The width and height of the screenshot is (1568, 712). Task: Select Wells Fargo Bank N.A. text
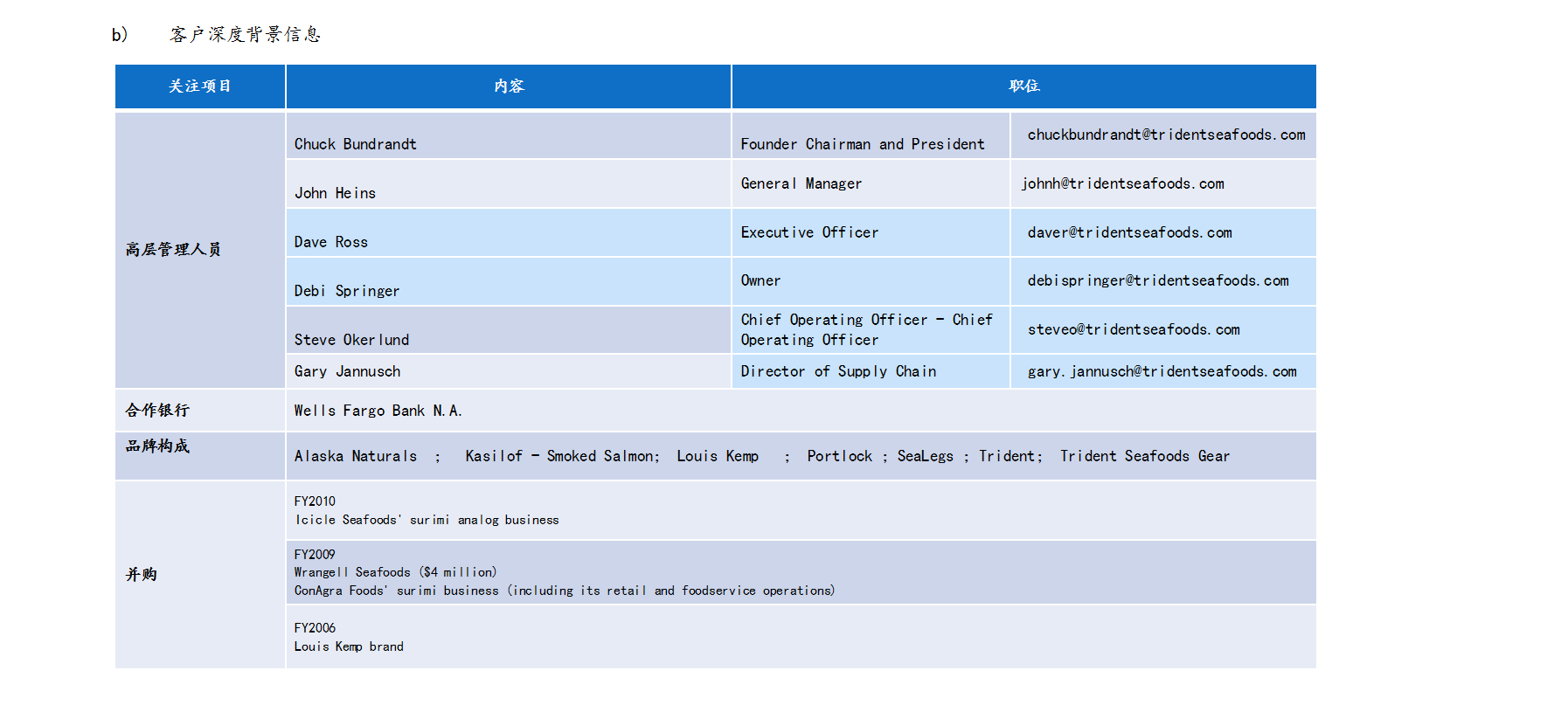378,411
